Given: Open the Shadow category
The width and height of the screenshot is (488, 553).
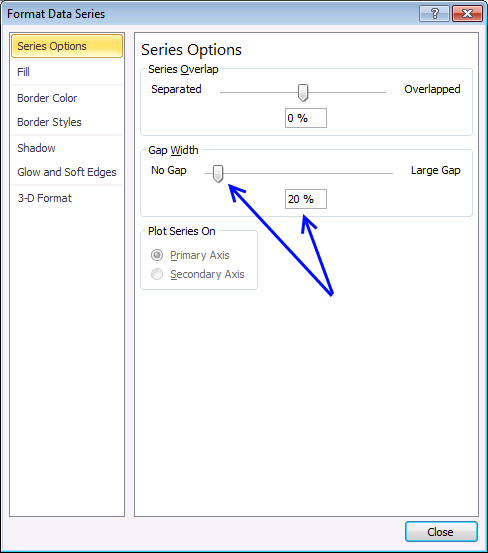Looking at the screenshot, I should tap(67, 148).
